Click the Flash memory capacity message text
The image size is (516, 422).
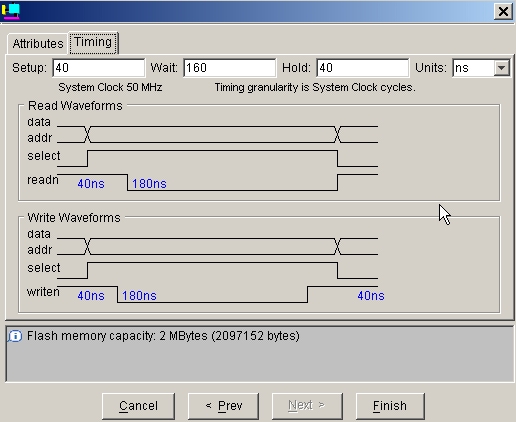coord(163,336)
